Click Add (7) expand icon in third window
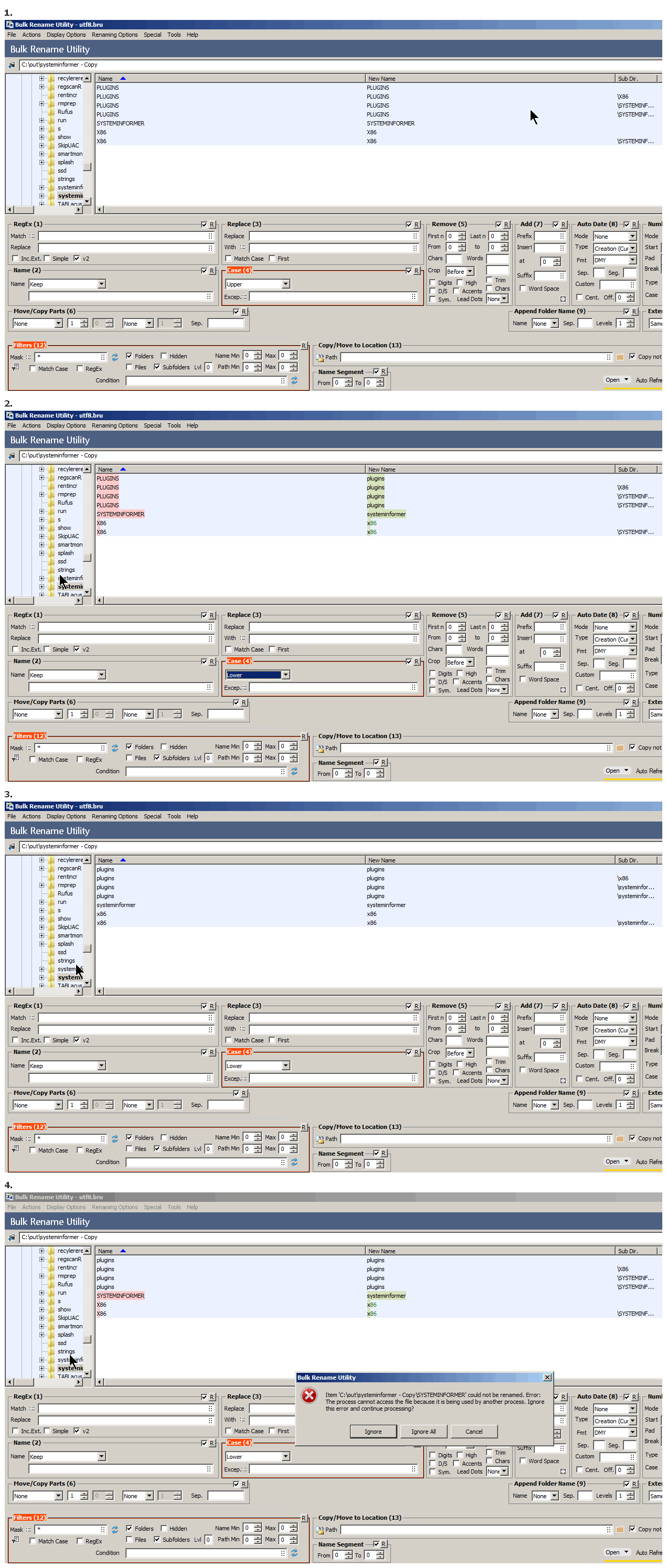This screenshot has width=667, height=1568. (563, 1081)
